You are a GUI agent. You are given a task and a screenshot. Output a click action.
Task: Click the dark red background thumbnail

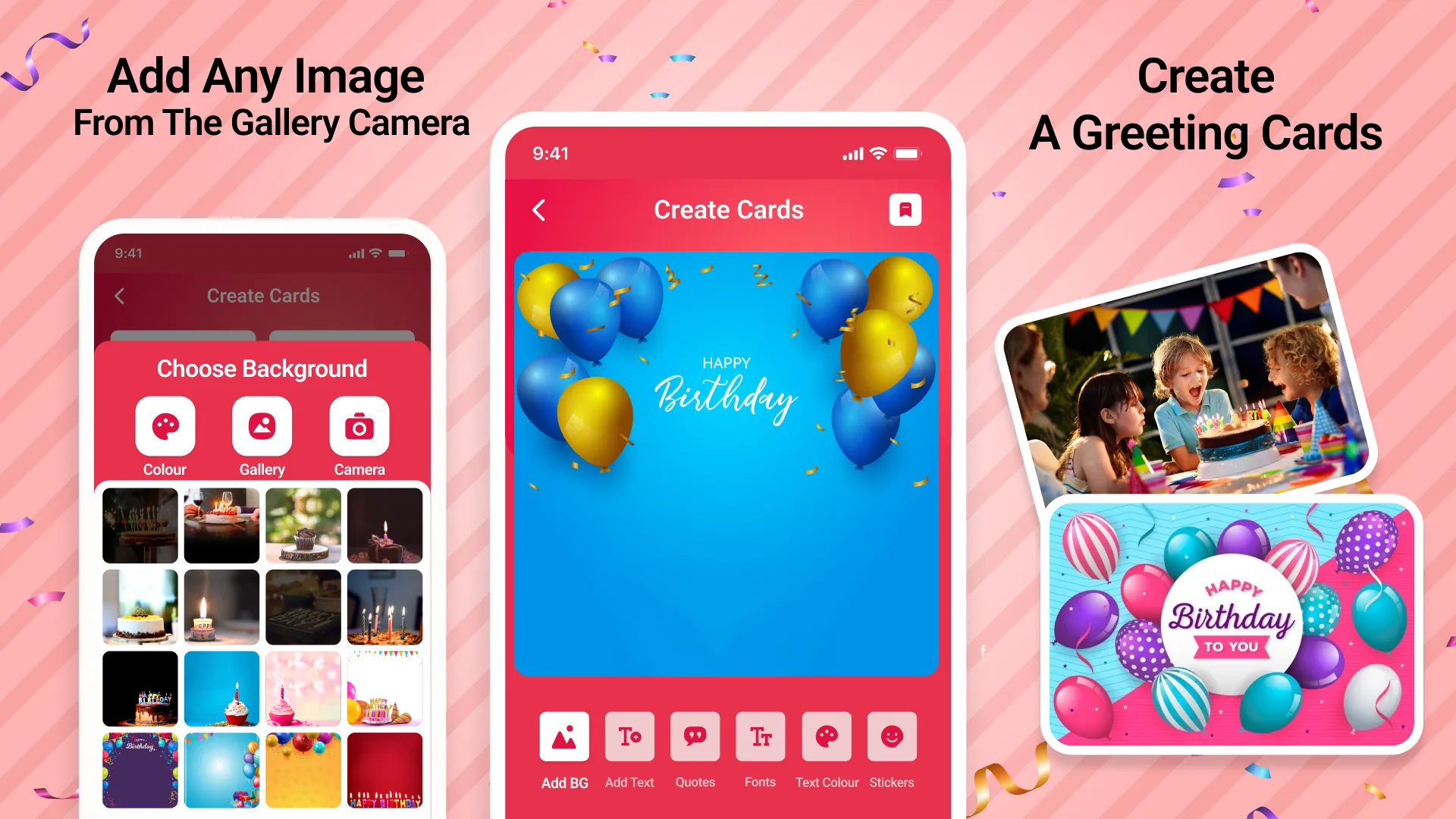[382, 770]
